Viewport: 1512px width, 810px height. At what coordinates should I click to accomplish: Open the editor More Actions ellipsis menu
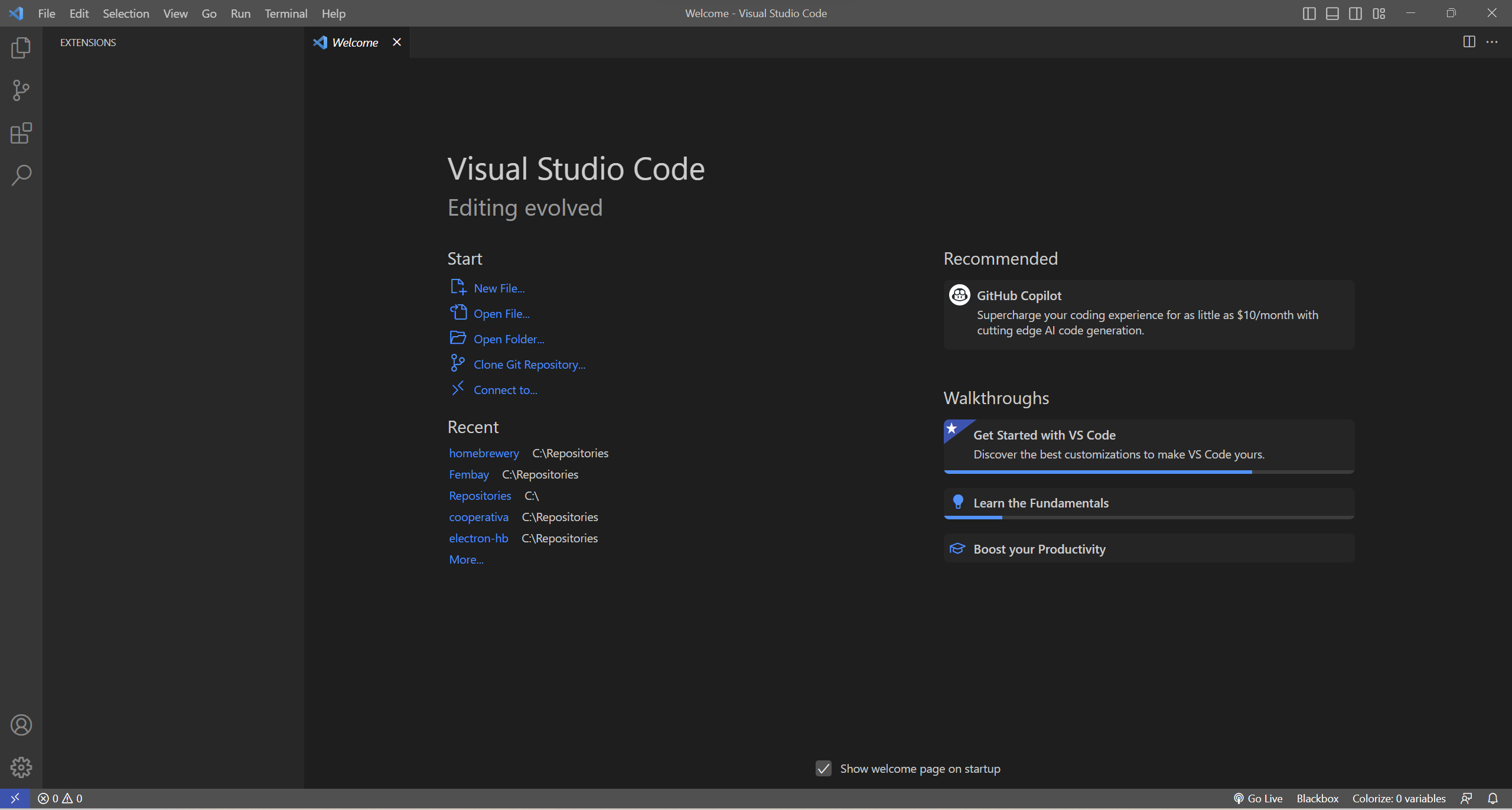tap(1493, 41)
